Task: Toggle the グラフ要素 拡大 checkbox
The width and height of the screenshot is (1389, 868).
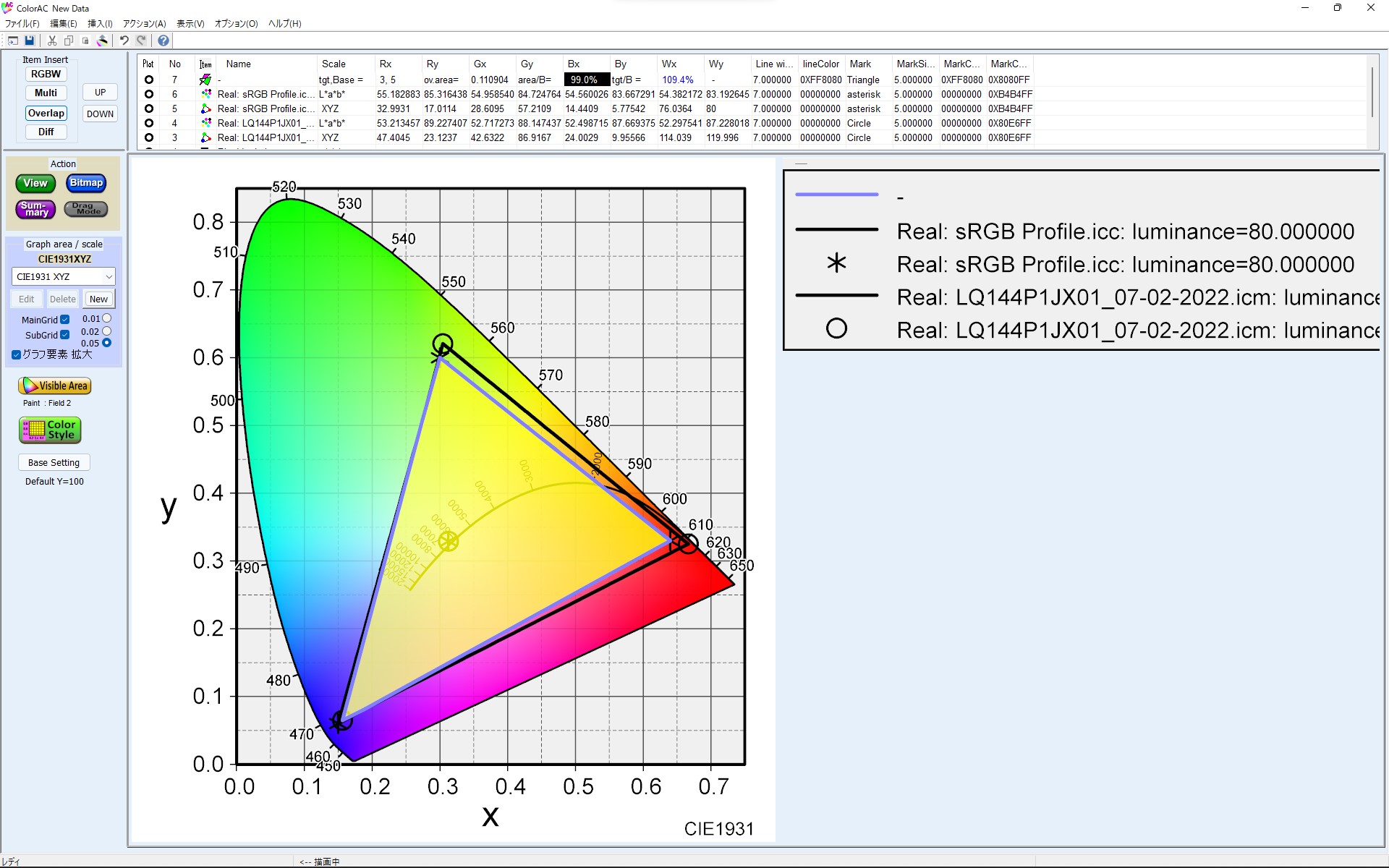Action: click(16, 354)
